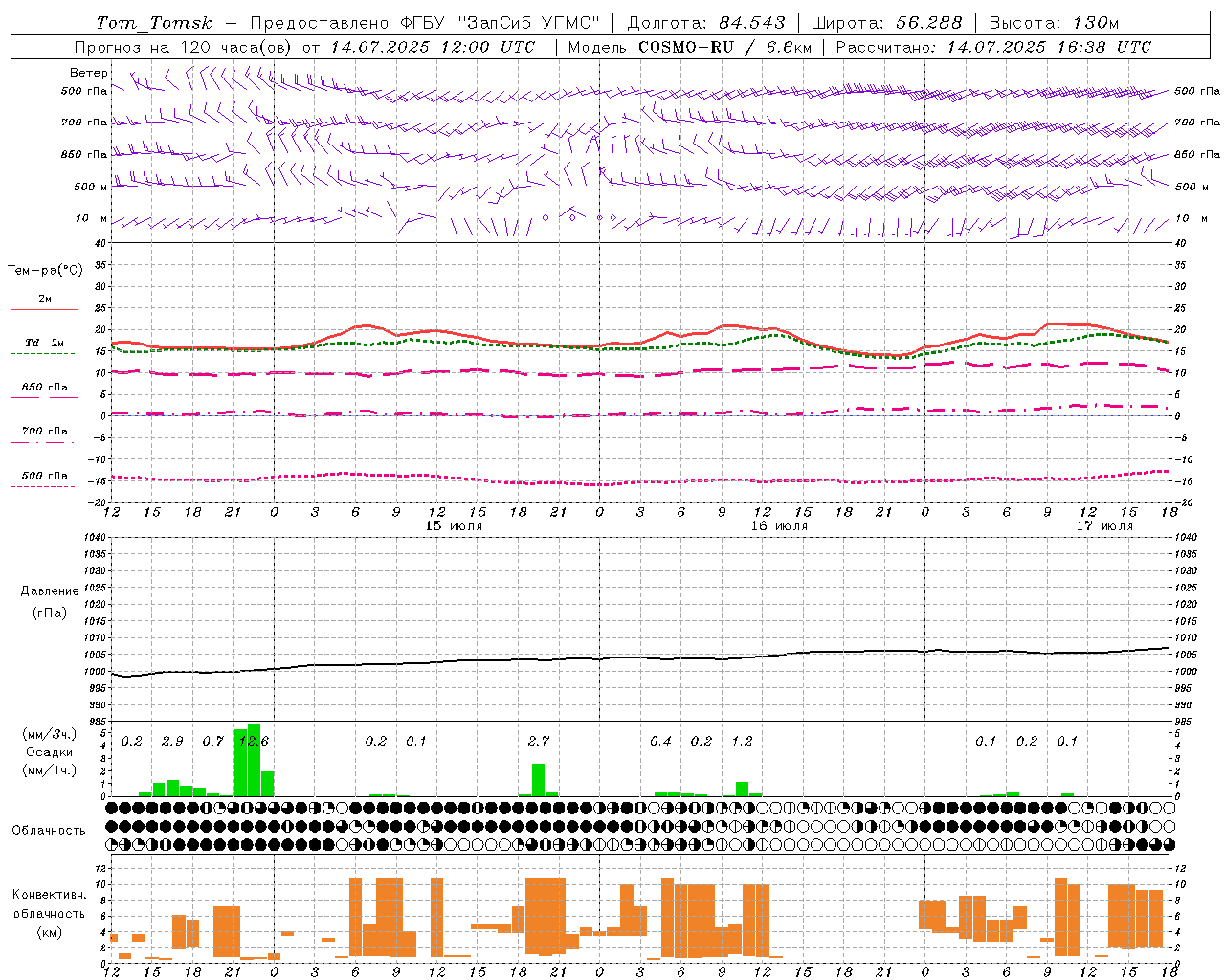Click the green precipitation bar under 2.7
This screenshot has width=1225, height=980.
[539, 780]
